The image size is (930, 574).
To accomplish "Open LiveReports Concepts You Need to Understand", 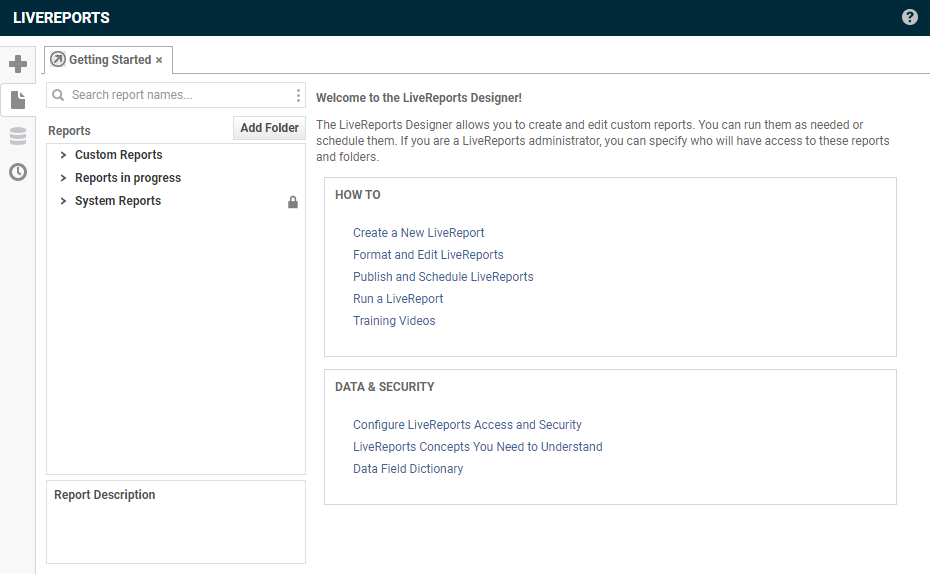I will pos(477,447).
